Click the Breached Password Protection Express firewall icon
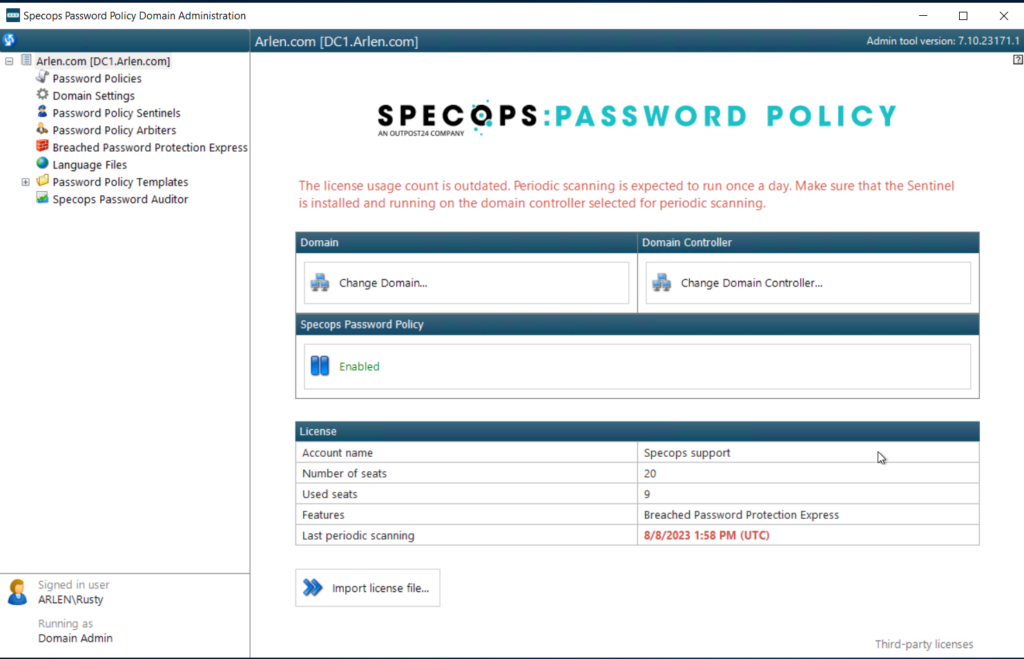 [42, 146]
